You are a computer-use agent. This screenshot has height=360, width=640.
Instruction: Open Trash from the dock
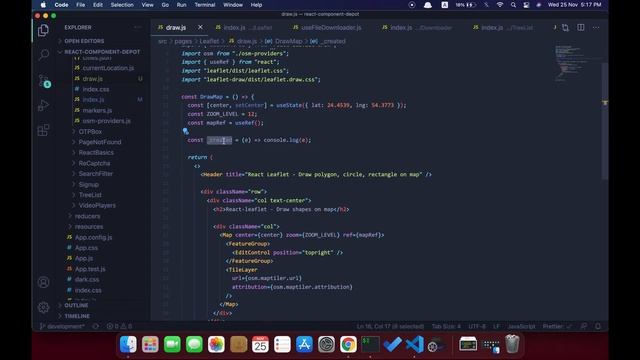[x=512, y=344]
